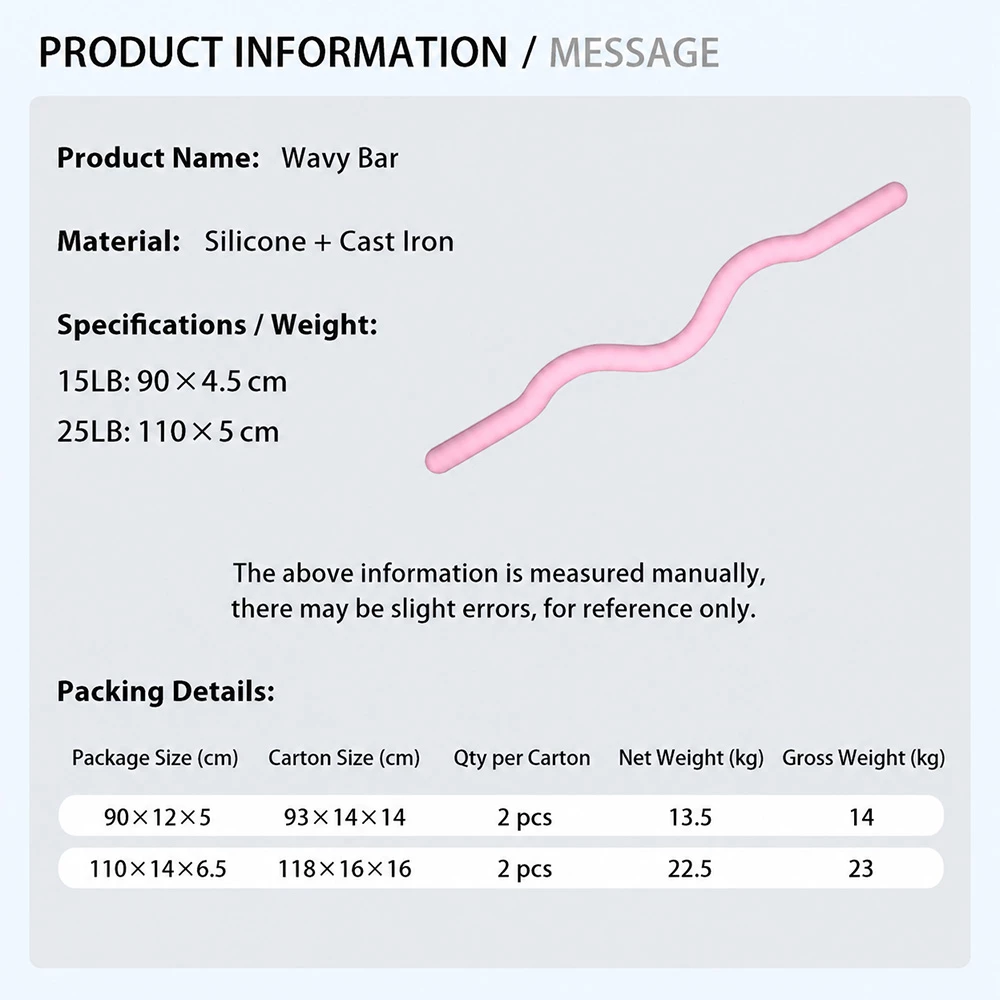
Task: Click the Specifications / Weight heading
Action: point(217,325)
